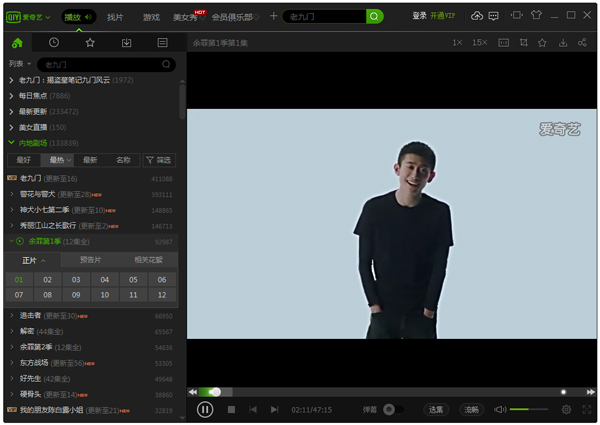Open the messages chat icon
Screen dimensions: 600x425
(x=494, y=16)
